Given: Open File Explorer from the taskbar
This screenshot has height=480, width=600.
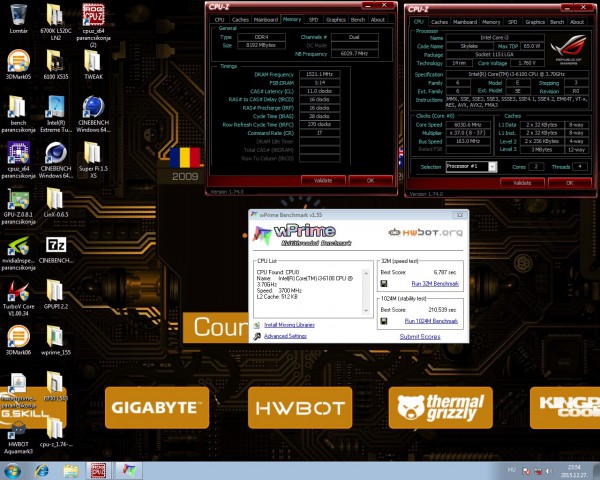Looking at the screenshot, I should 70,471.
